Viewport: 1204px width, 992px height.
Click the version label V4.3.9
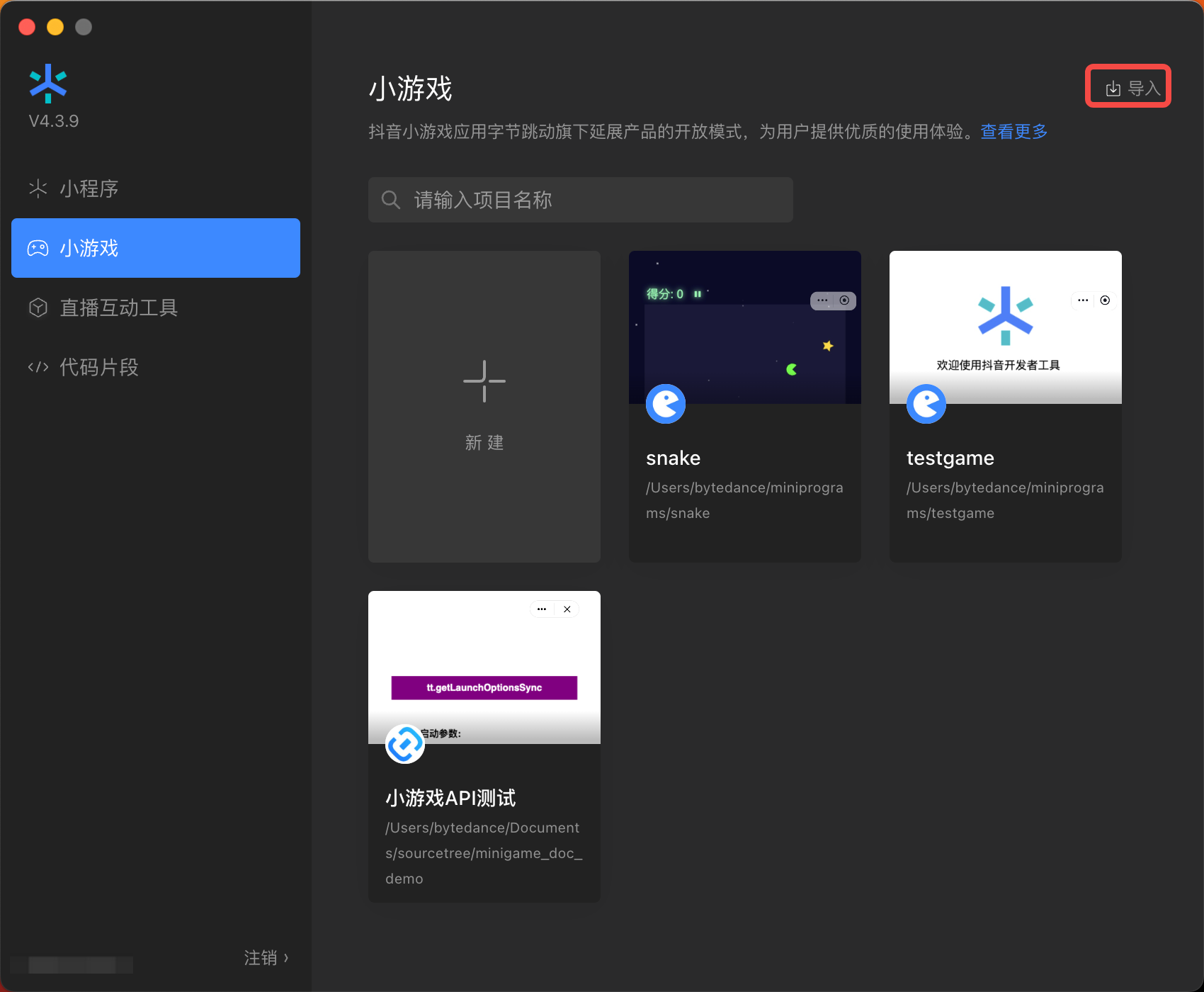click(x=54, y=121)
